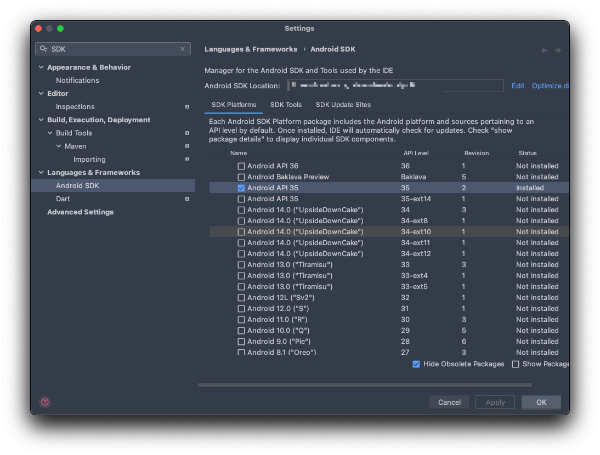Click API level 34-ext8 cell
This screenshot has width=600, height=455.
coord(414,221)
